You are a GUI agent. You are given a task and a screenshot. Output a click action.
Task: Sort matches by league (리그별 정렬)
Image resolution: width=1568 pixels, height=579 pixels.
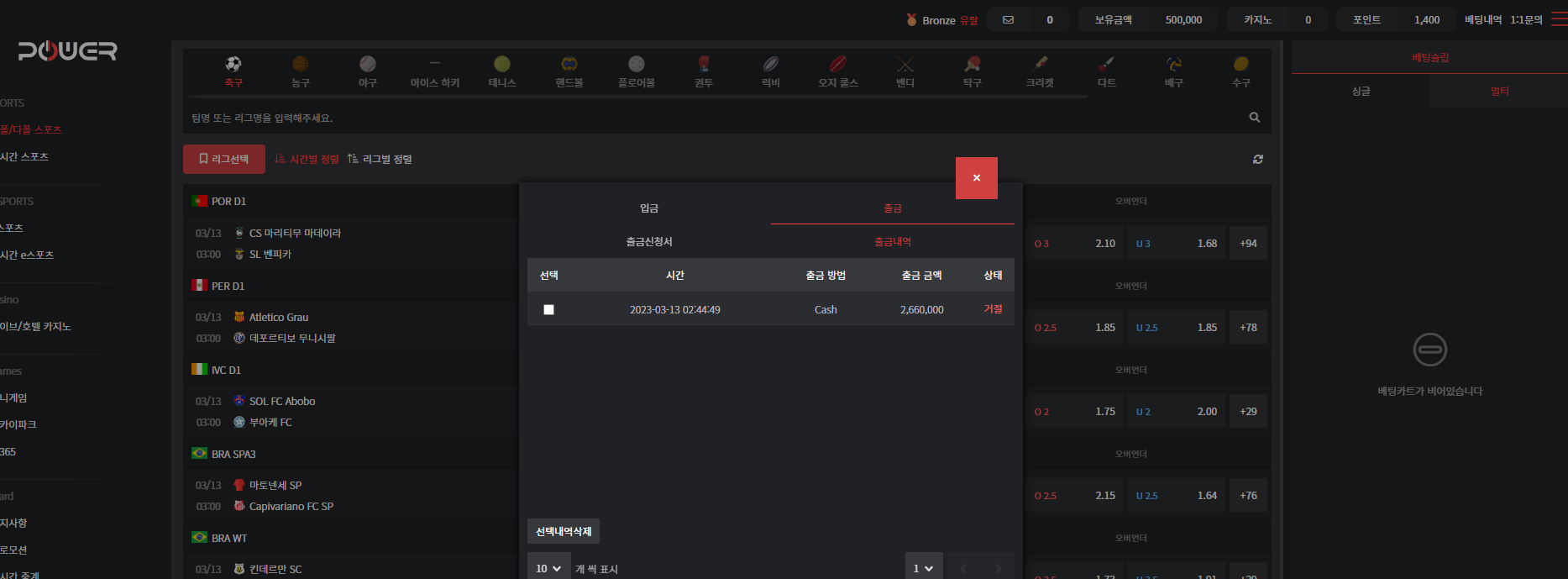pyautogui.click(x=380, y=159)
